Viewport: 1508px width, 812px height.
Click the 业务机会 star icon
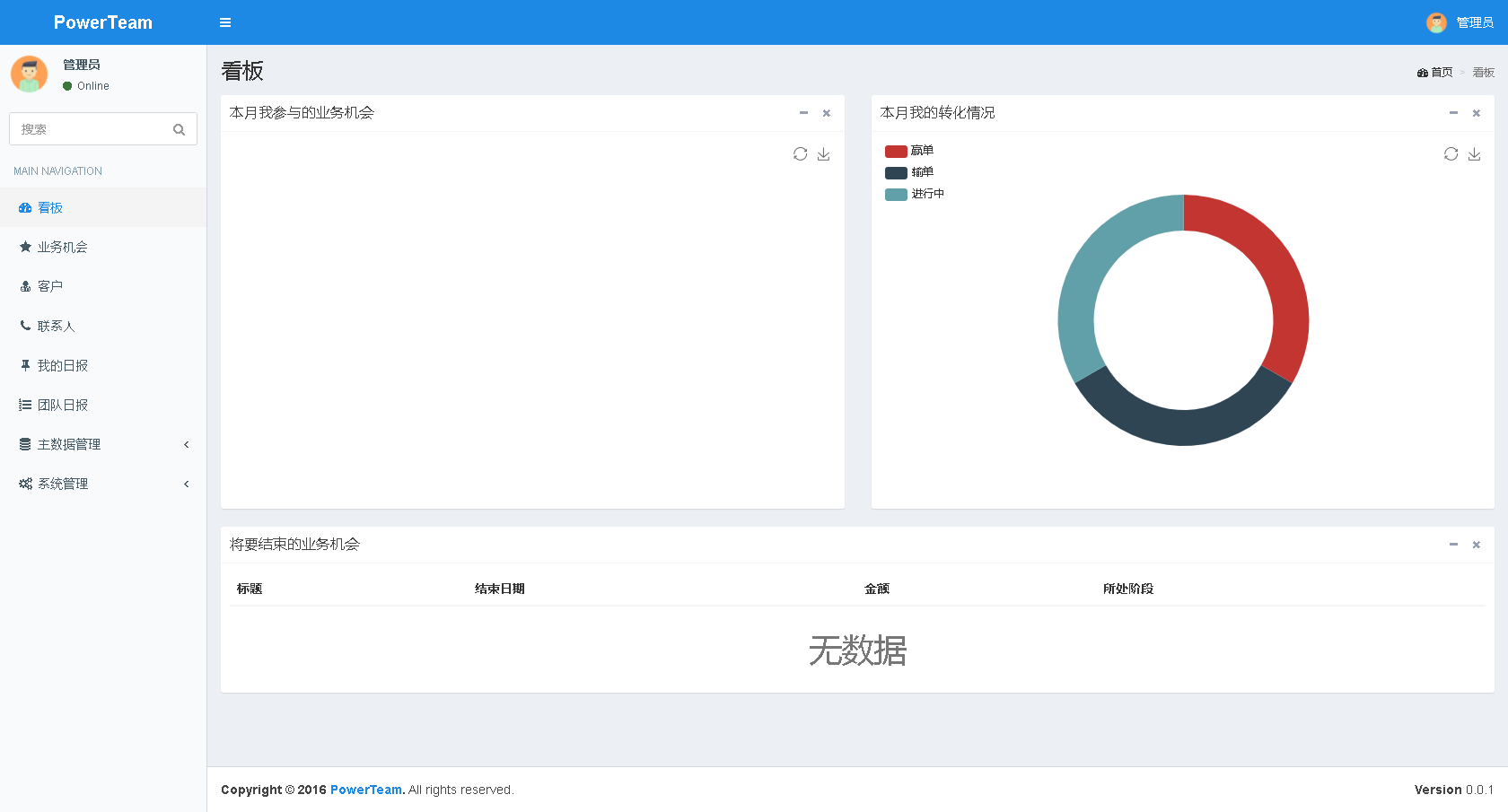tap(25, 247)
